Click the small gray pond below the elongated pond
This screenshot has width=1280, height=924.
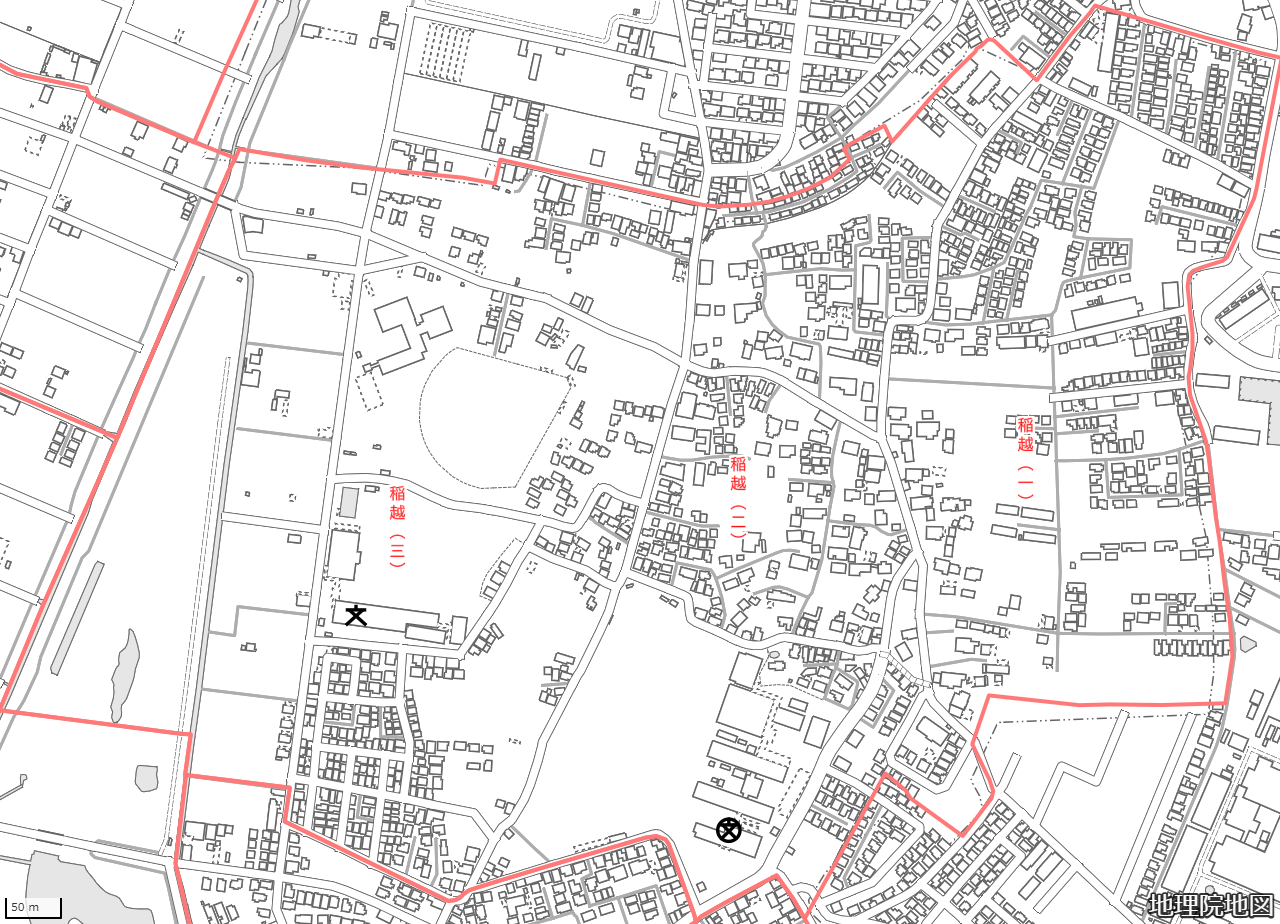click(x=147, y=778)
